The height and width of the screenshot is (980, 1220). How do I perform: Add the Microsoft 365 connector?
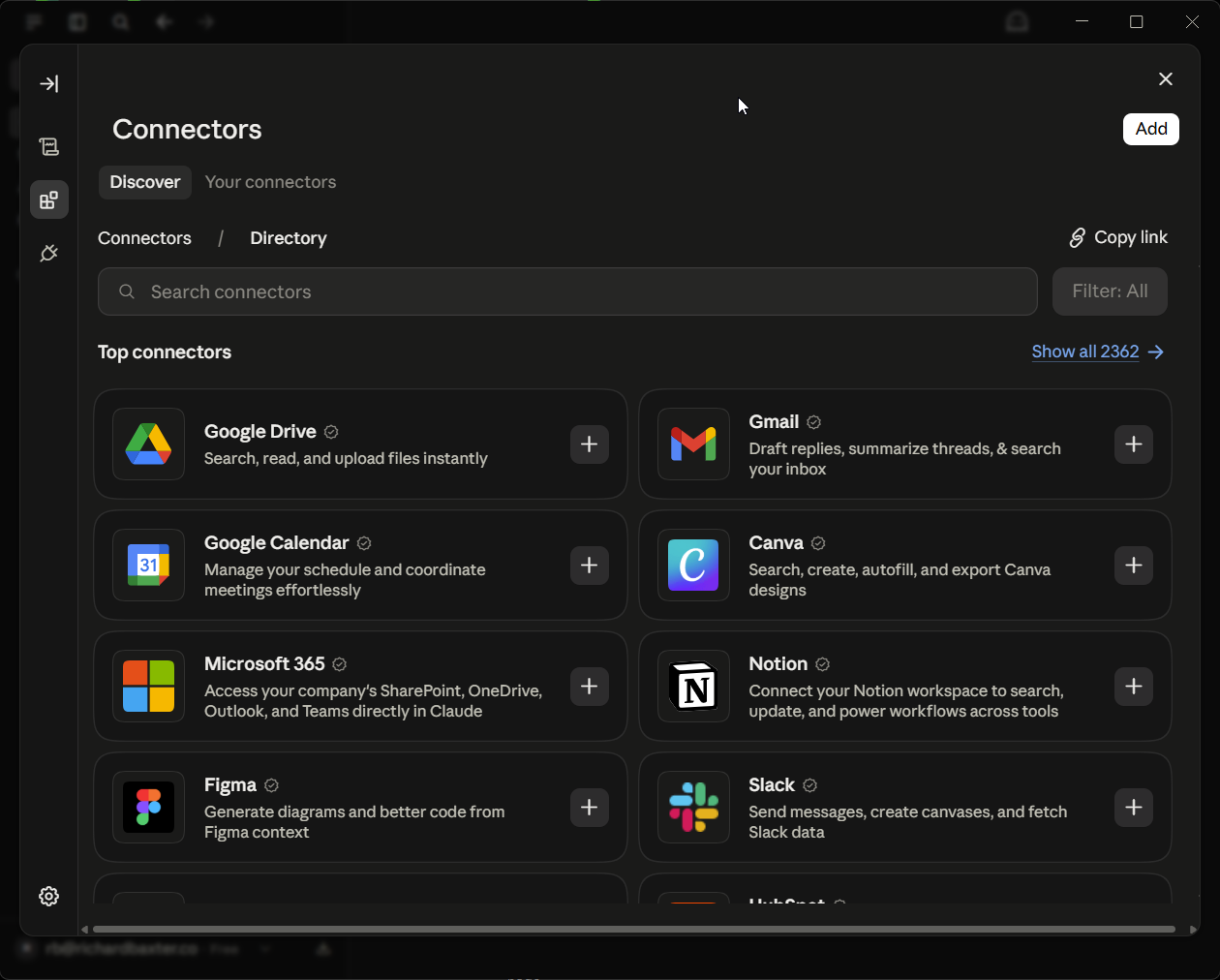point(590,687)
